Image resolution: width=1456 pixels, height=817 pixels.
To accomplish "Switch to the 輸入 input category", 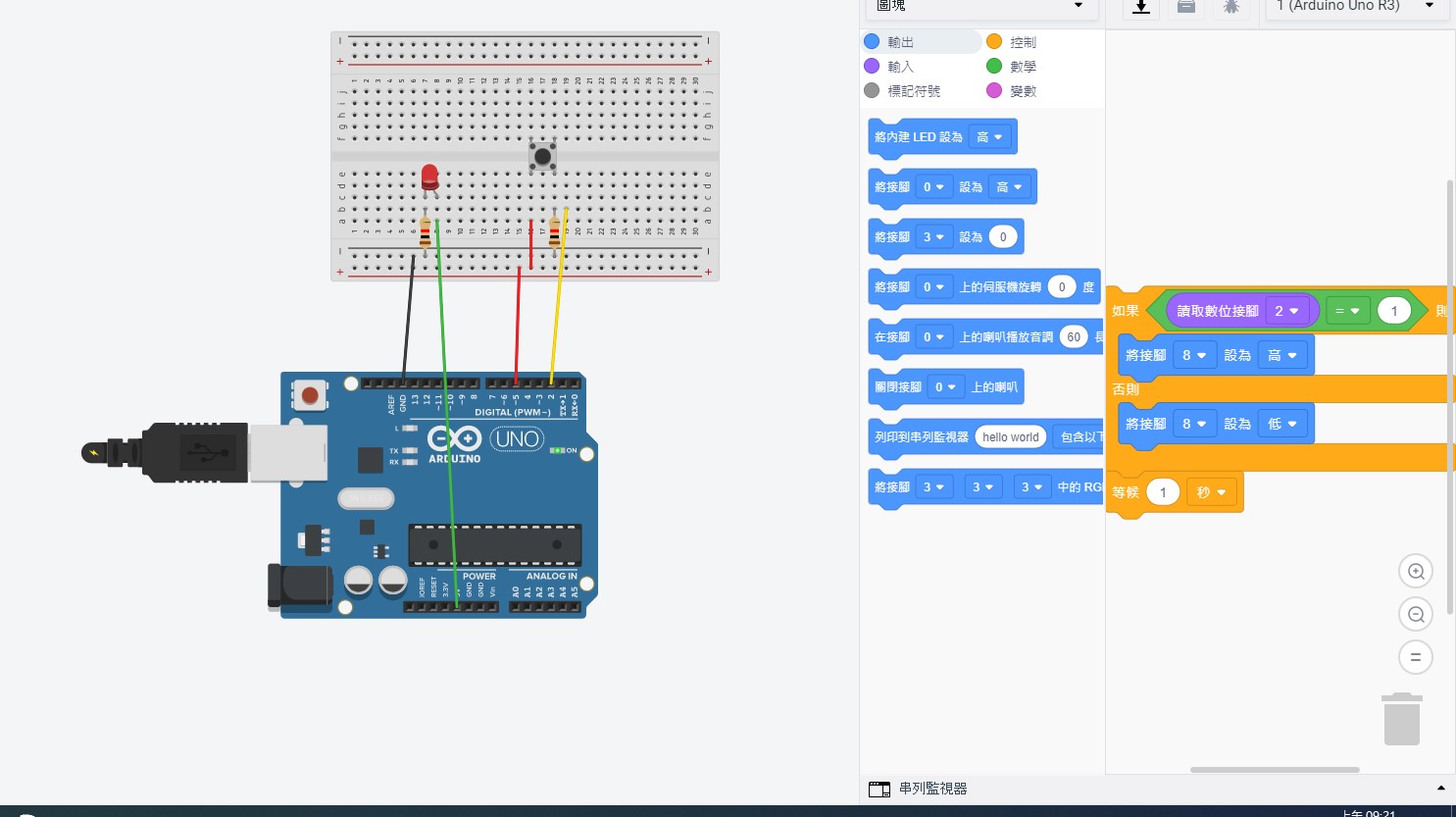I will pos(900,67).
